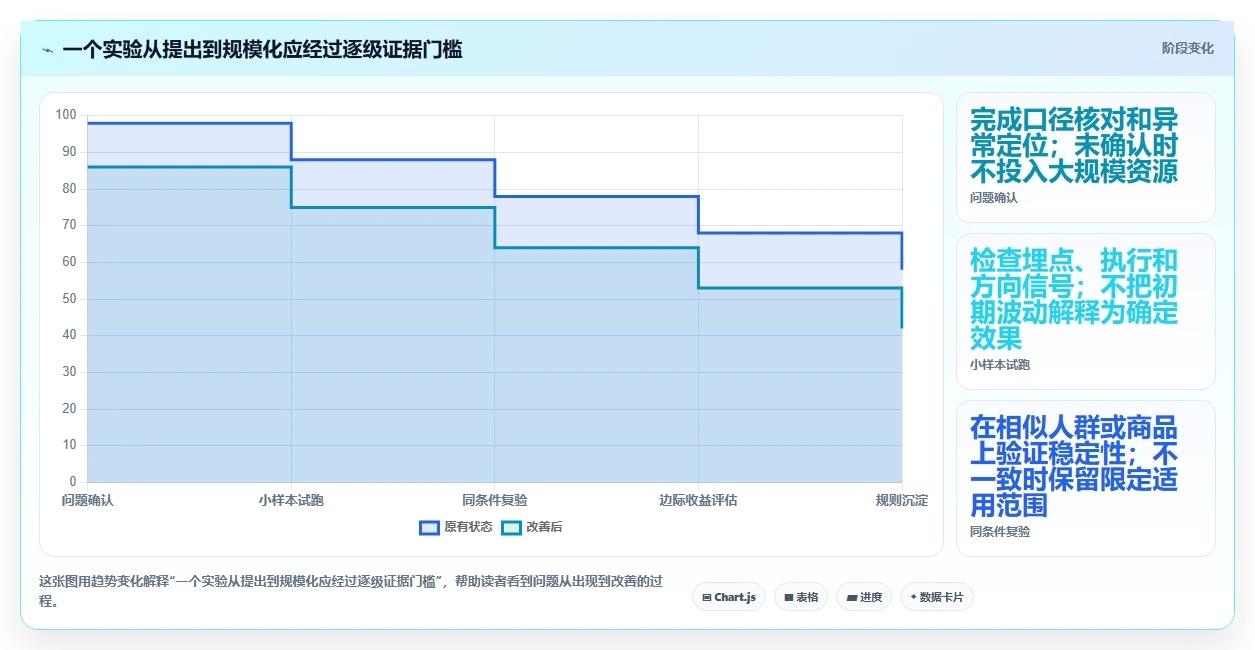Click the 0 y-axis label

(x=73, y=482)
